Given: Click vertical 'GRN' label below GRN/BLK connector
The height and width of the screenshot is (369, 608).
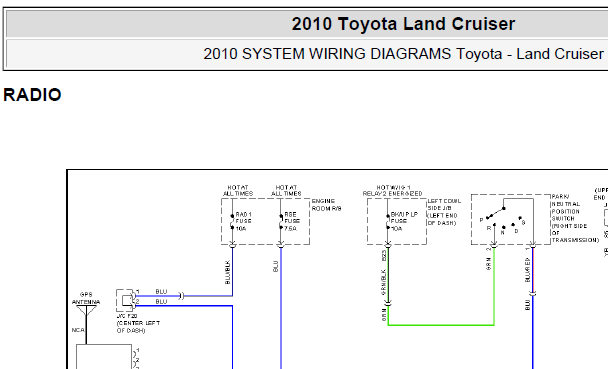Looking at the screenshot, I should coord(384,314).
